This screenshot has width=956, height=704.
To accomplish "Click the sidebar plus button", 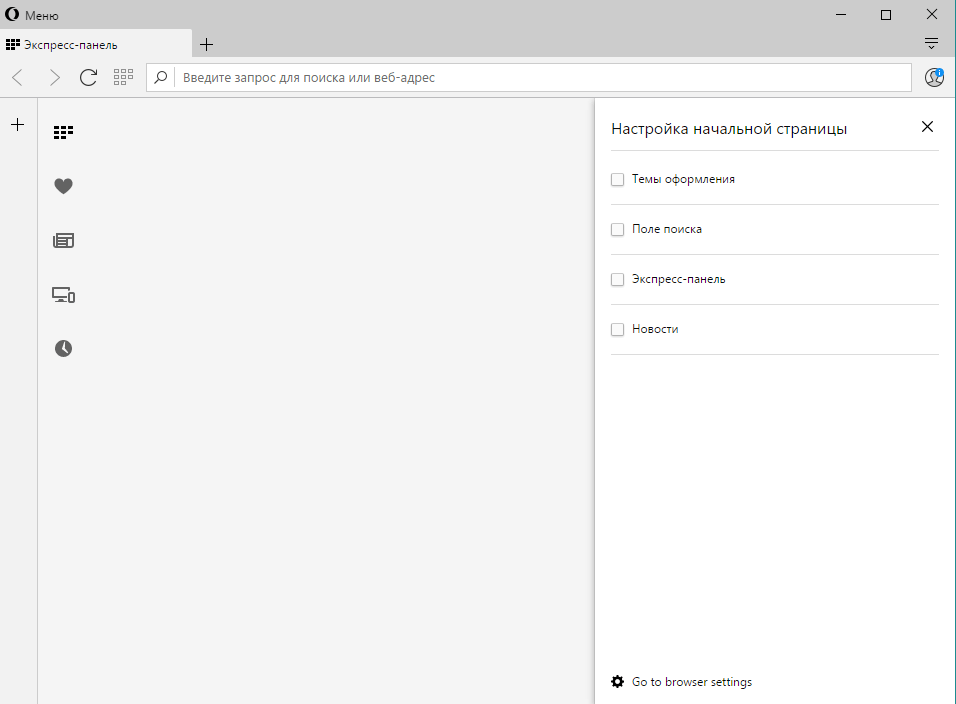I will click(17, 125).
